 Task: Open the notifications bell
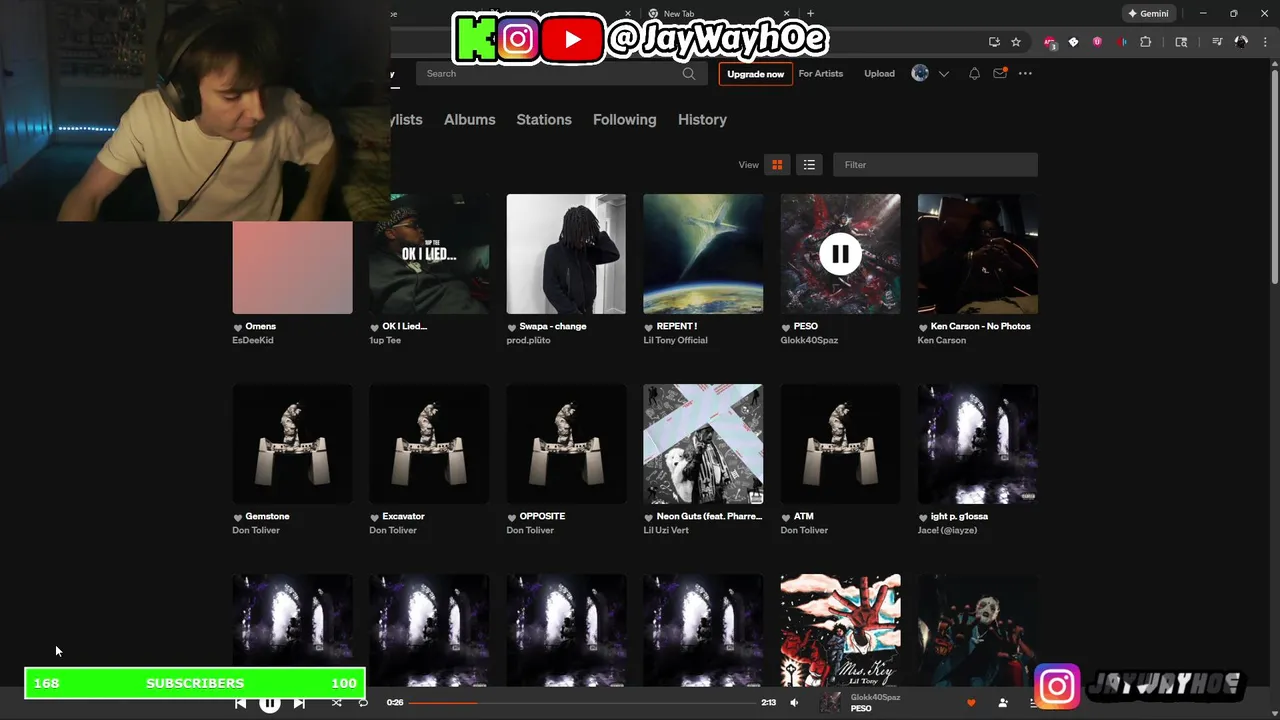tap(974, 74)
